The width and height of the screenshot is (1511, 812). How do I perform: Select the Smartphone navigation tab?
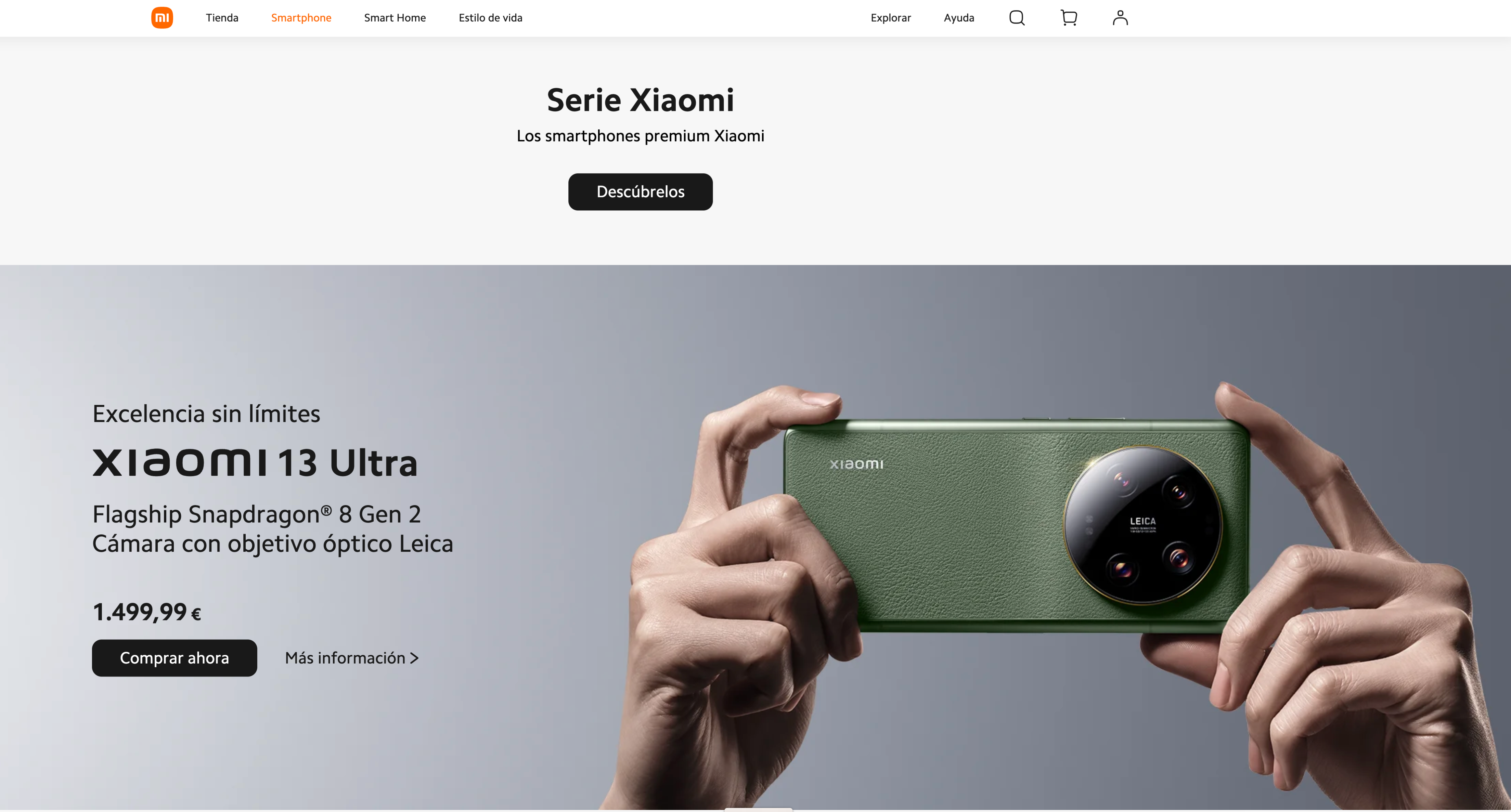[x=301, y=17]
